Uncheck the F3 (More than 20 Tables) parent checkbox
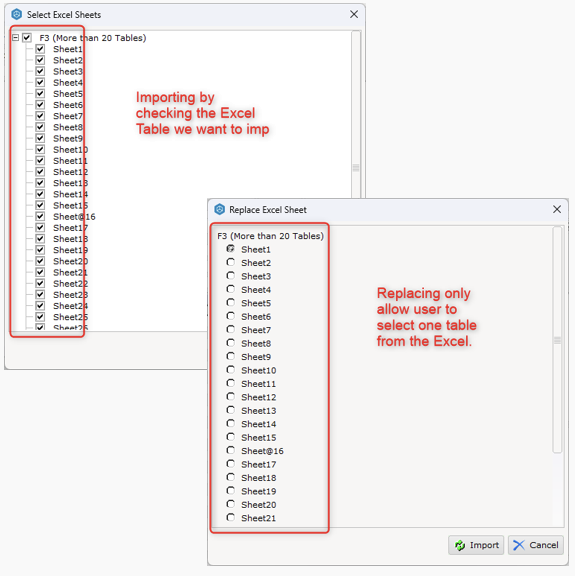The width and height of the screenshot is (575, 576). click(27, 37)
